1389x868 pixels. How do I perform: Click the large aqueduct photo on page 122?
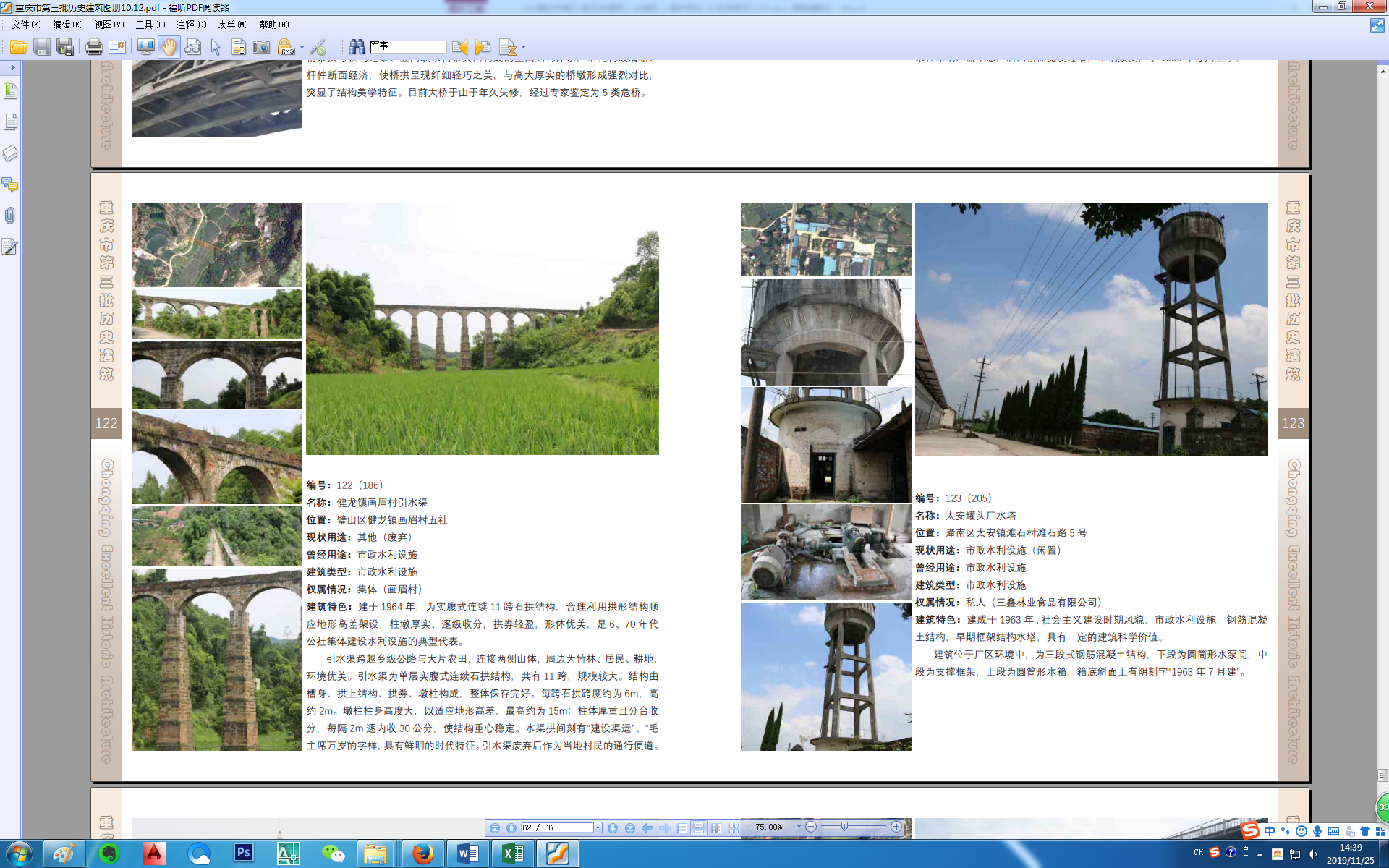pos(483,329)
